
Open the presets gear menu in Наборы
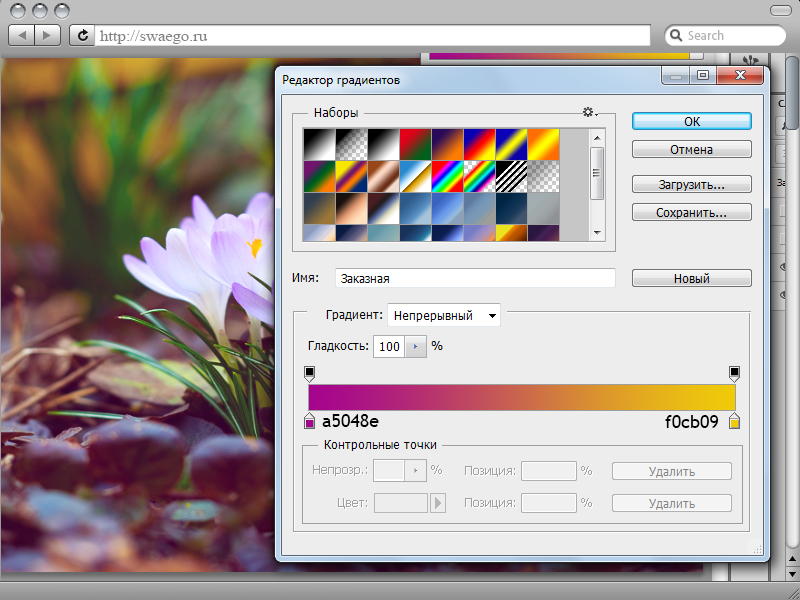coord(589,112)
